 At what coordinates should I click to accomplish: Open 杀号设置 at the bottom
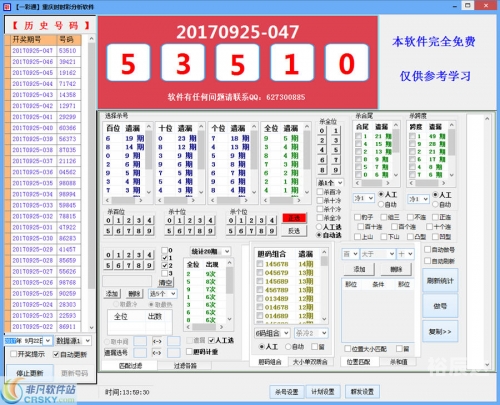point(287,392)
